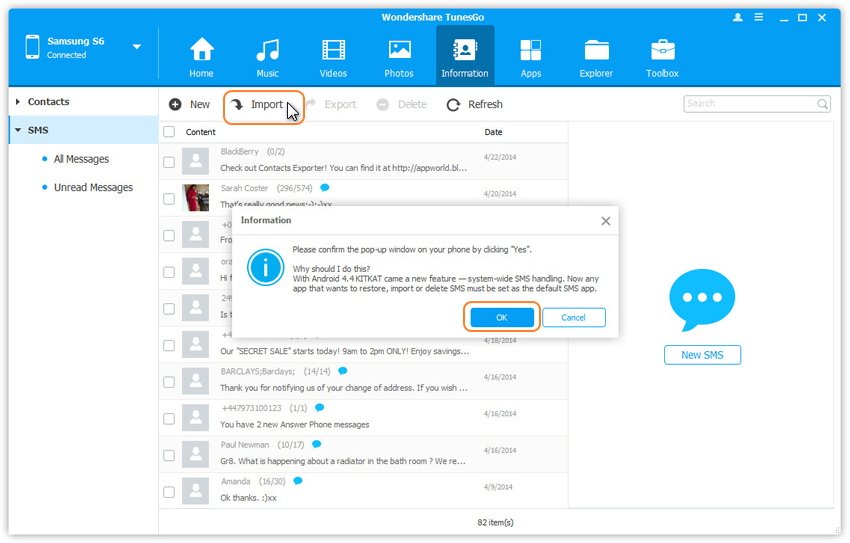Toggle the select-all checkbox beside Content
The width and height of the screenshot is (850, 543).
coord(169,132)
